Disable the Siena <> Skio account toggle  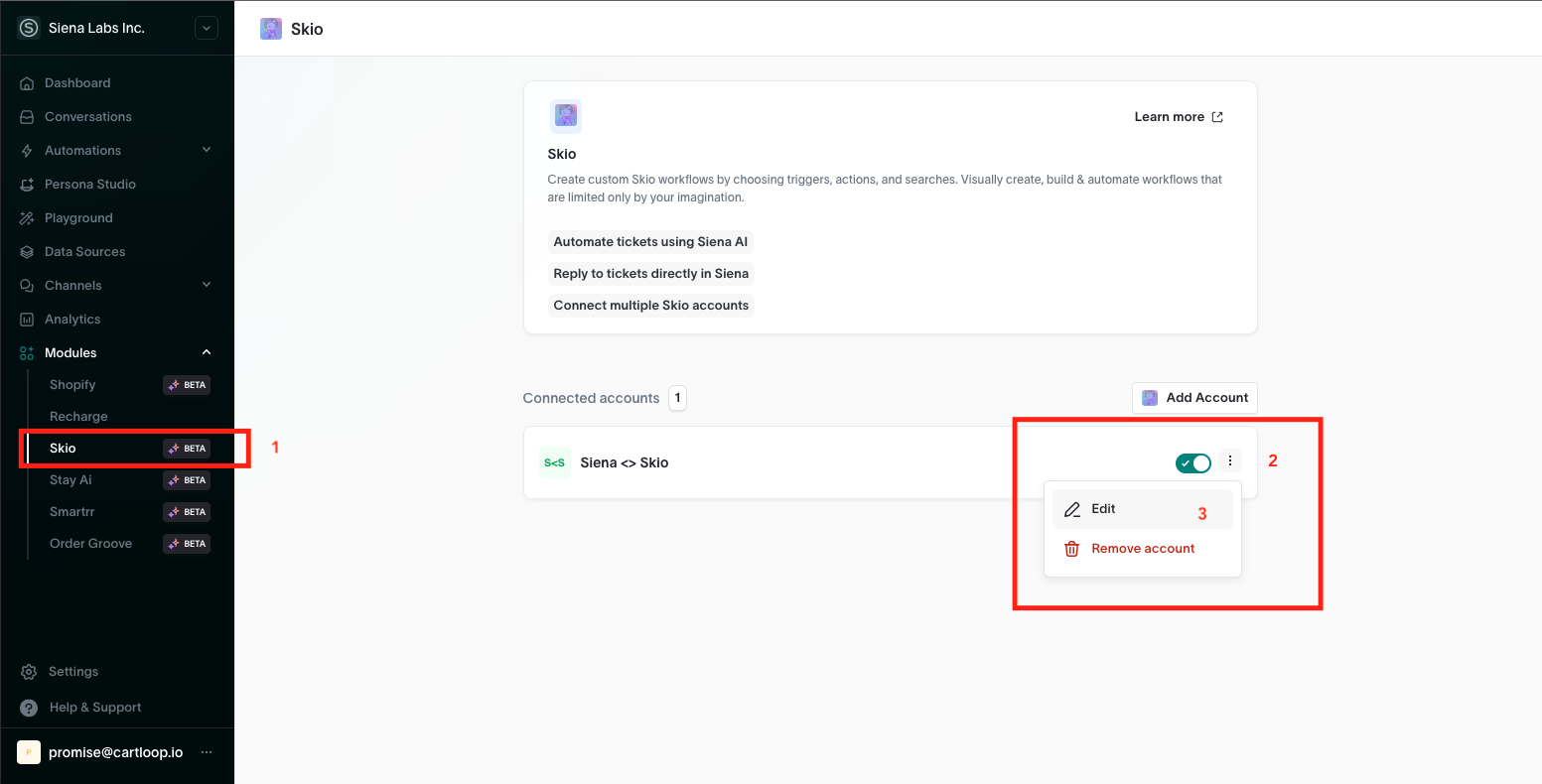1193,463
